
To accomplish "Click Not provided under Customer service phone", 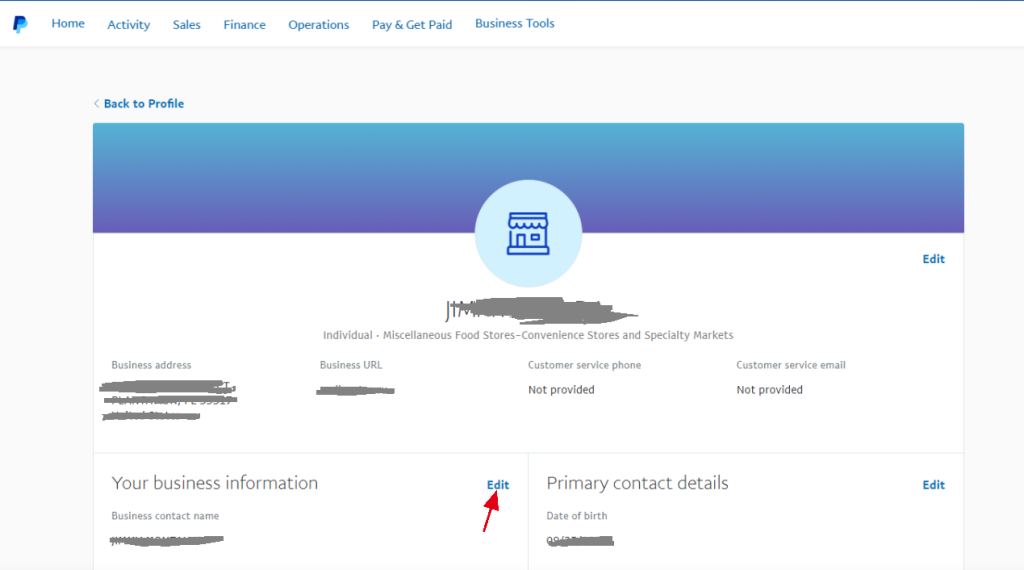I will (561, 390).
